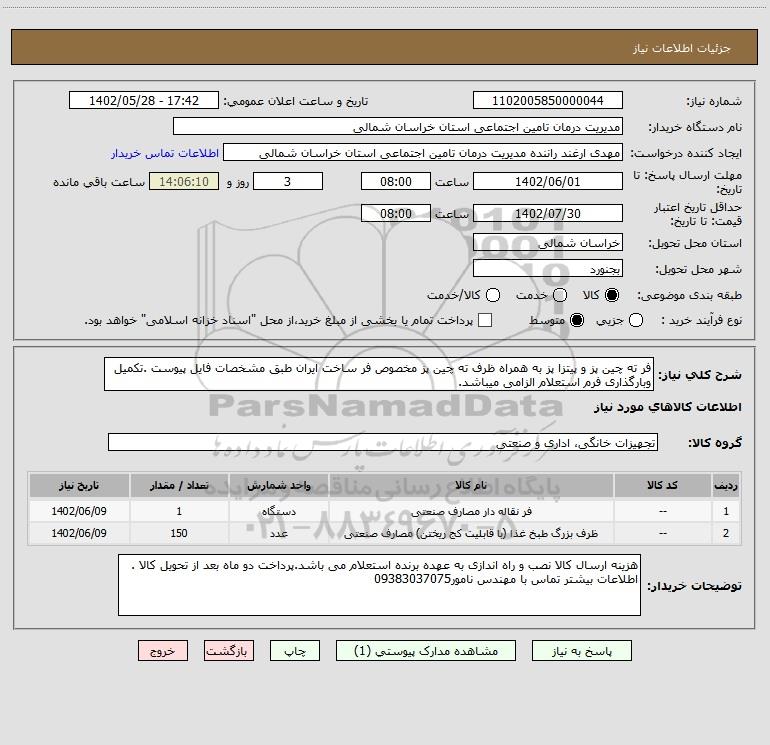
Task: Select the خدمت radio button
Action: (x=560, y=295)
